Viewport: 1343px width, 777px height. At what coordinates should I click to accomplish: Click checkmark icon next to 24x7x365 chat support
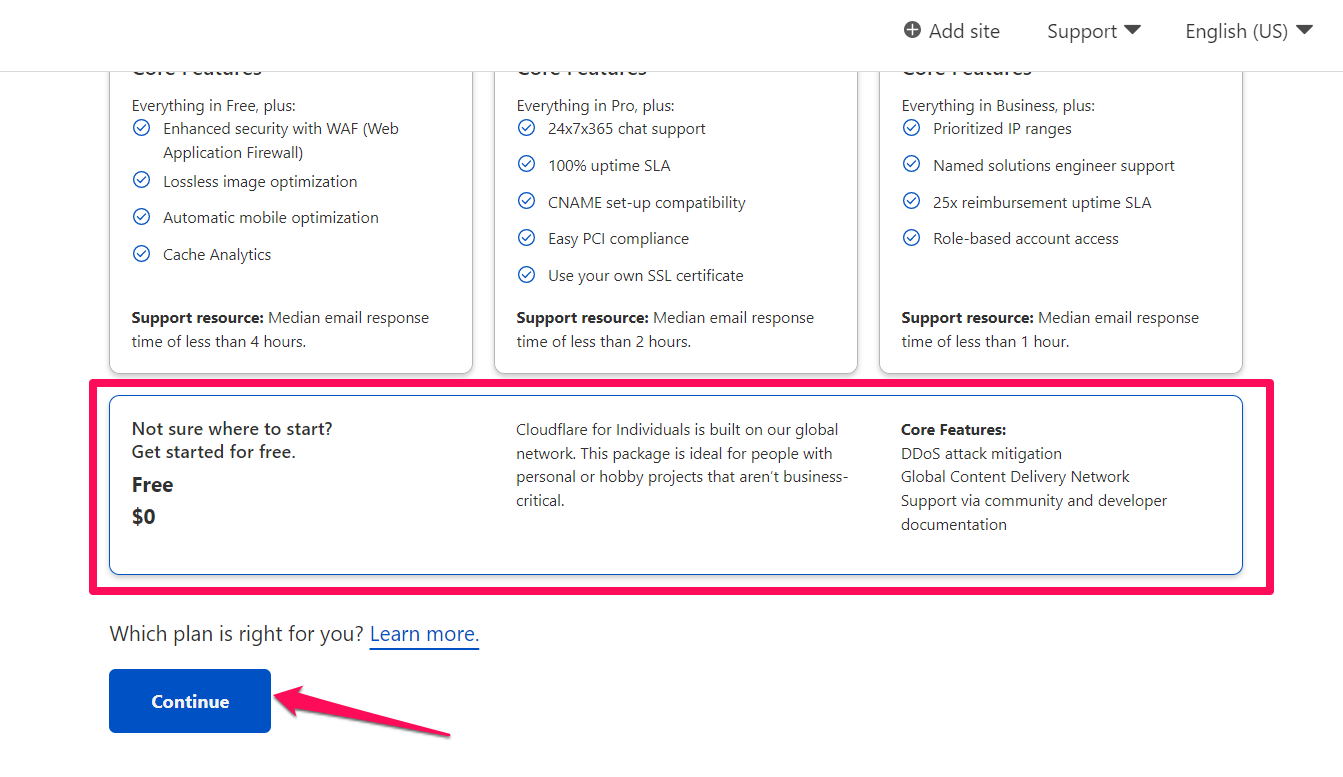click(x=527, y=127)
